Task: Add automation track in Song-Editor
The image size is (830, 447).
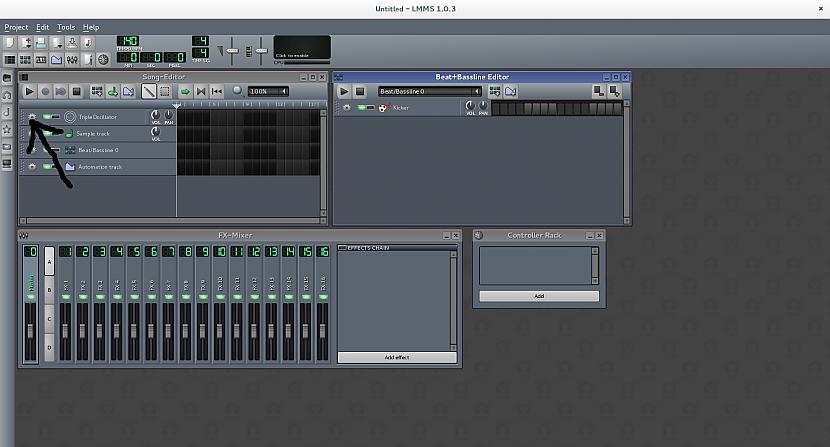Action: coord(128,92)
